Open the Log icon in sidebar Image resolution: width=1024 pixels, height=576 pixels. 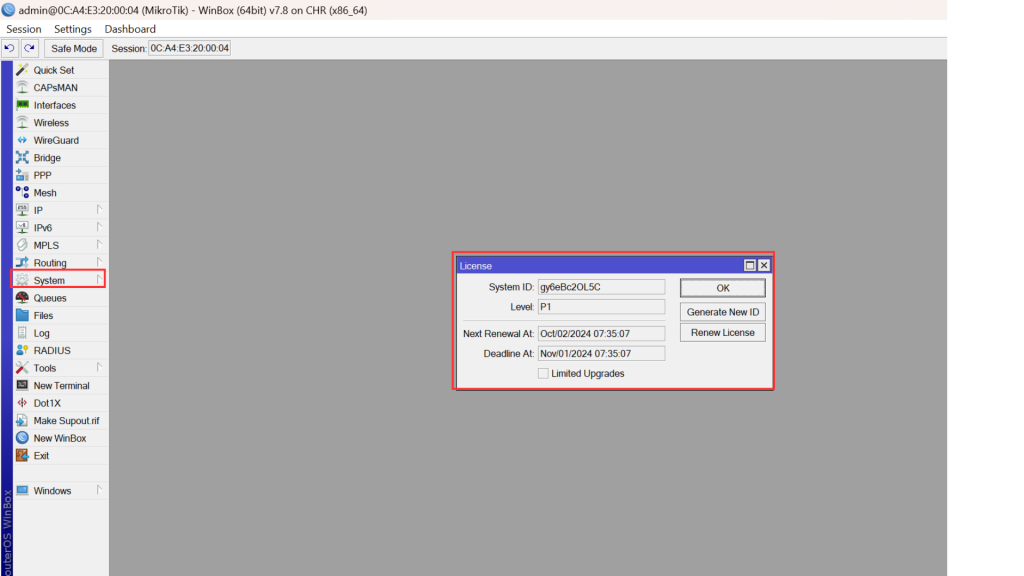(x=22, y=333)
